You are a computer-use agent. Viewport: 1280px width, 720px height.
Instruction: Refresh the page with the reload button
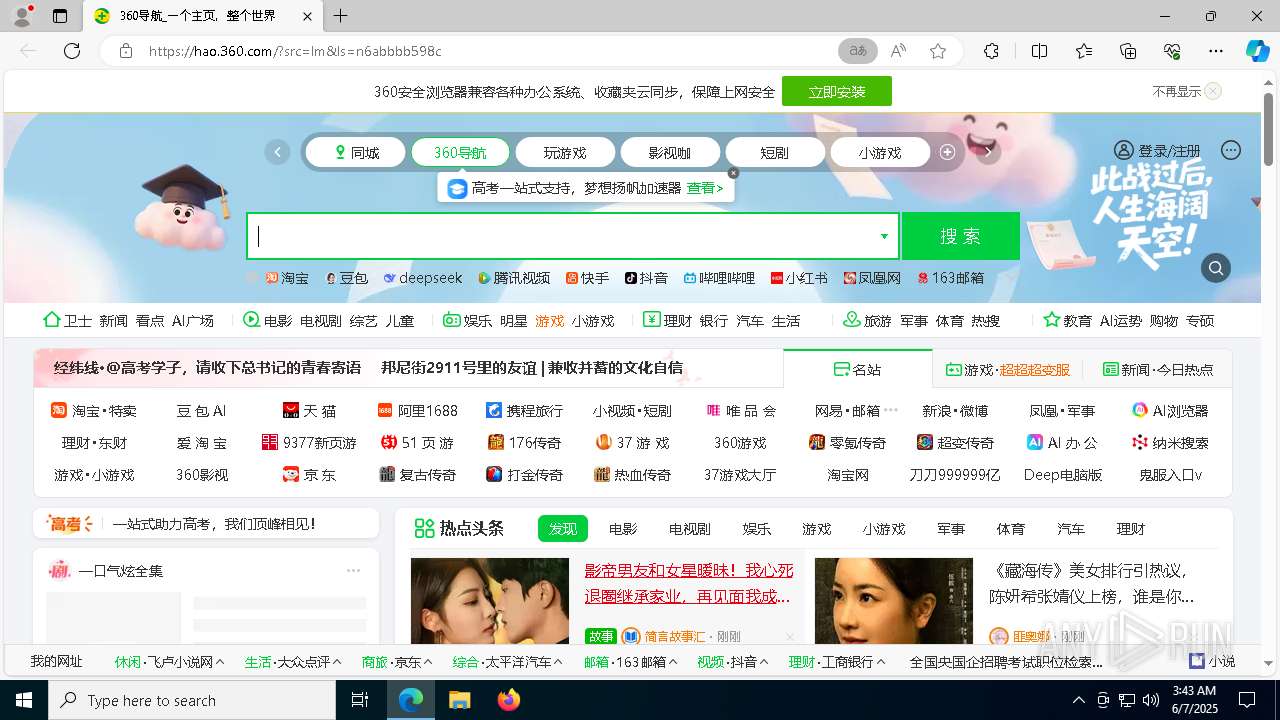click(x=72, y=51)
